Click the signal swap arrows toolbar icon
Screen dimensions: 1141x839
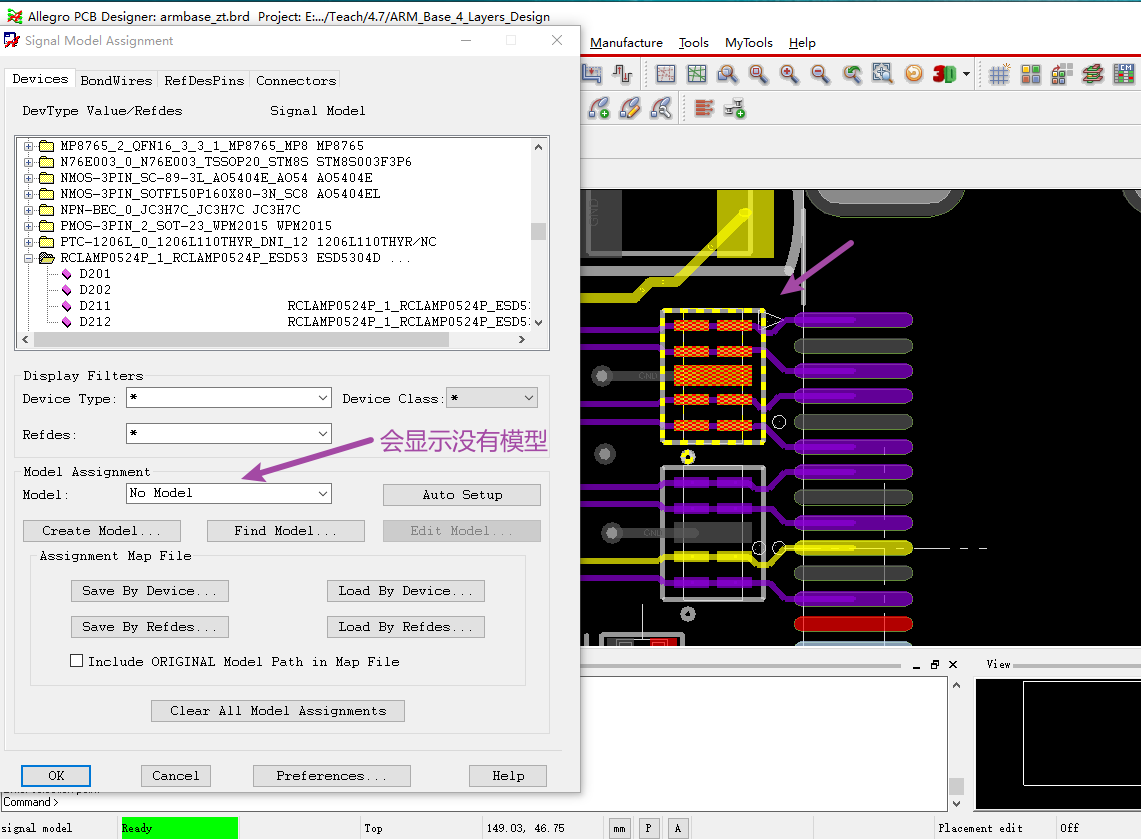point(623,73)
